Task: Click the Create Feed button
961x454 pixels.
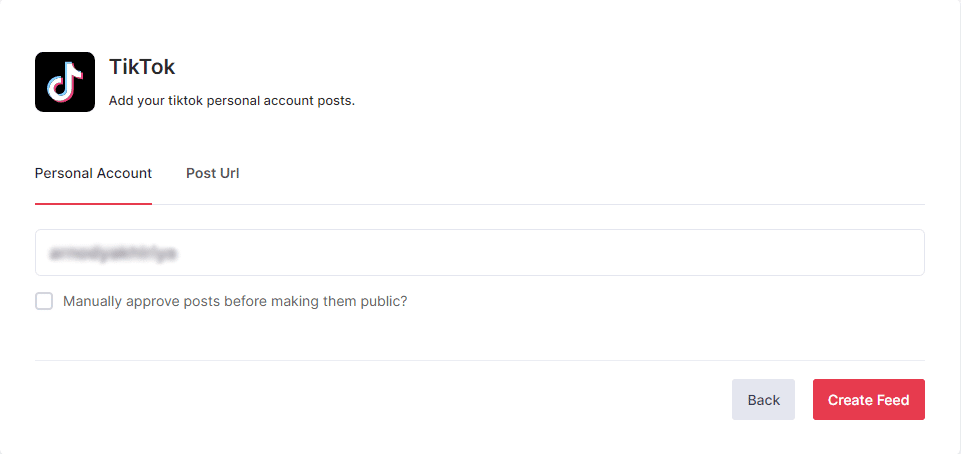Action: [x=868, y=399]
